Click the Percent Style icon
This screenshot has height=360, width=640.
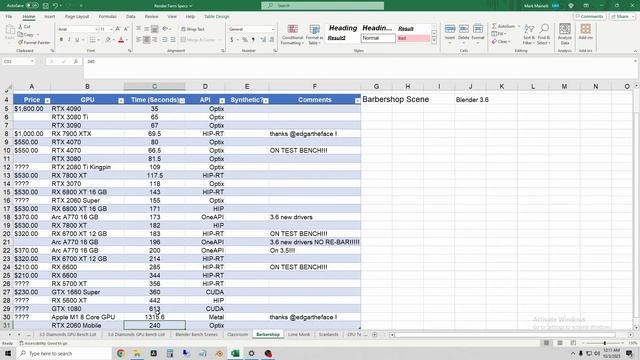(x=244, y=40)
